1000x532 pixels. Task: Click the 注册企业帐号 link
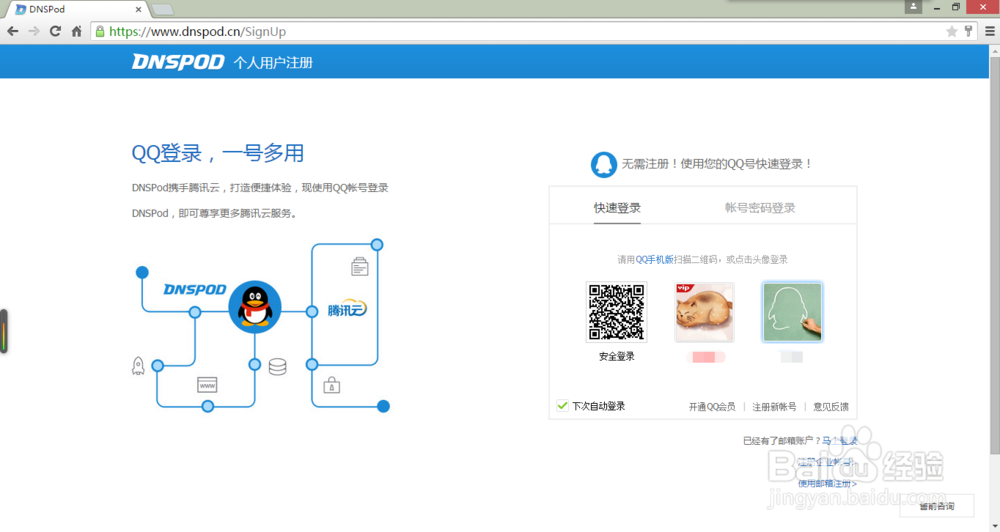pyautogui.click(x=827, y=462)
